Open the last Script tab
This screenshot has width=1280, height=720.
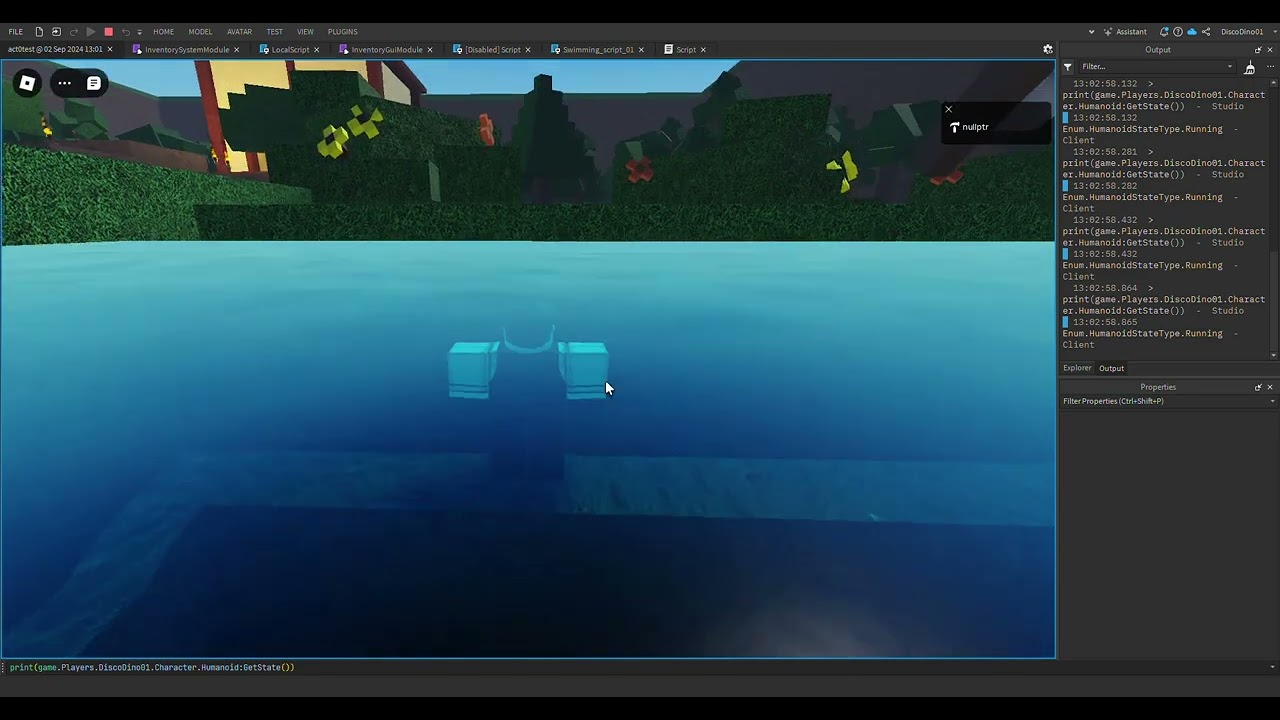pyautogui.click(x=685, y=49)
